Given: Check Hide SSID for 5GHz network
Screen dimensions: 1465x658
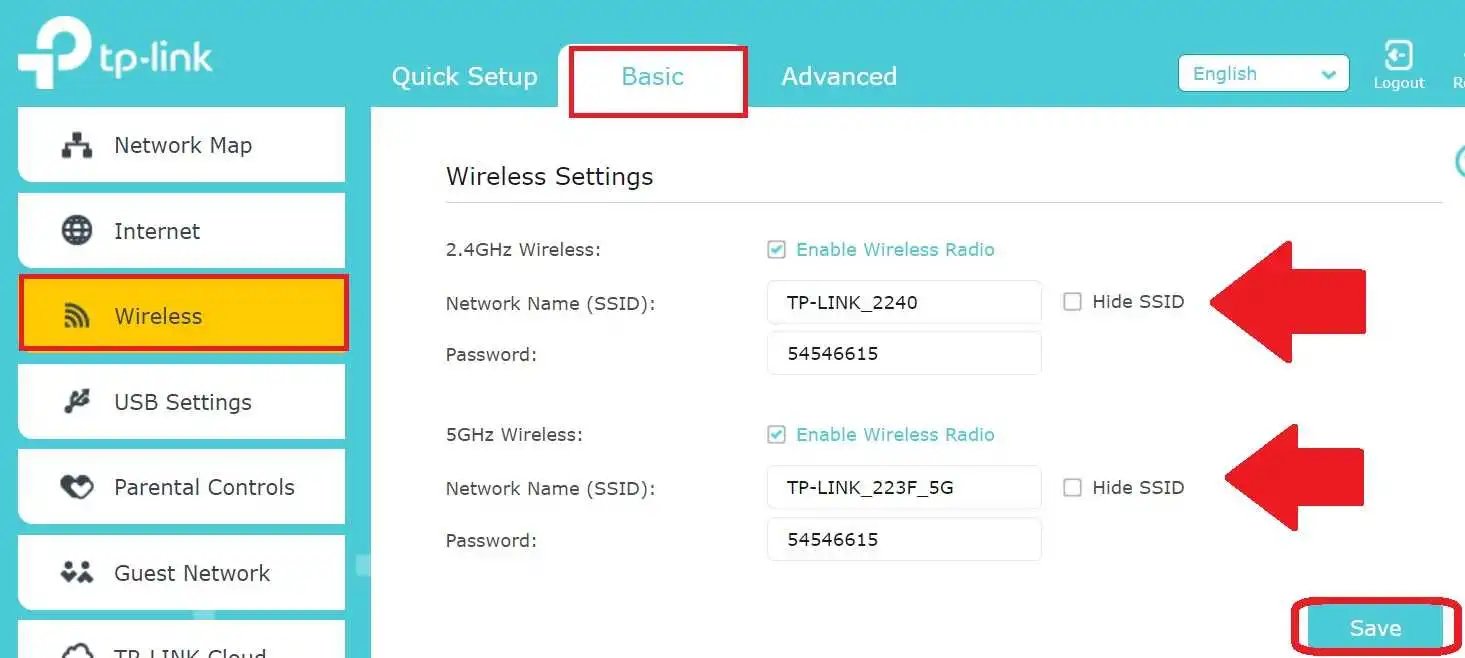Looking at the screenshot, I should click(1072, 488).
